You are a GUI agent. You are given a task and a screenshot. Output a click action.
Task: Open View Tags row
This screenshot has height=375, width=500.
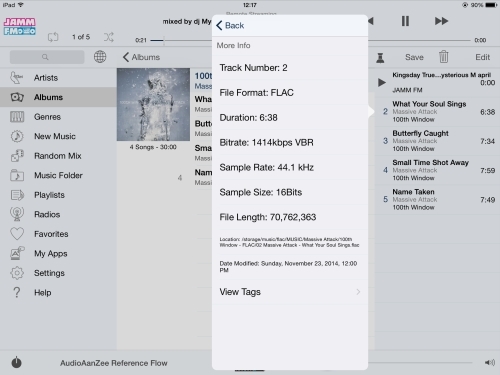tap(290, 292)
